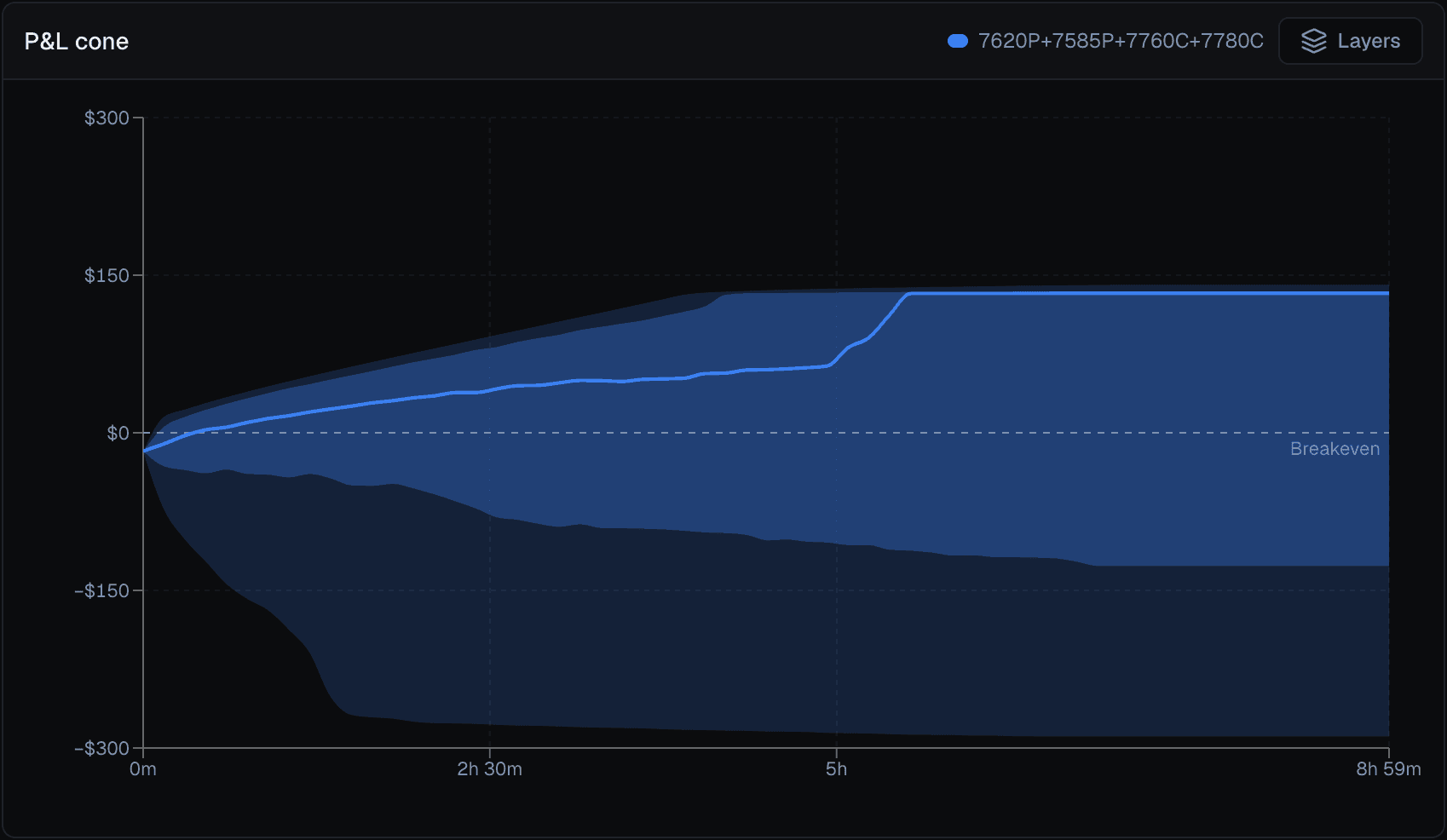Click the $0 y-axis label
1447x840 pixels.
click(118, 433)
